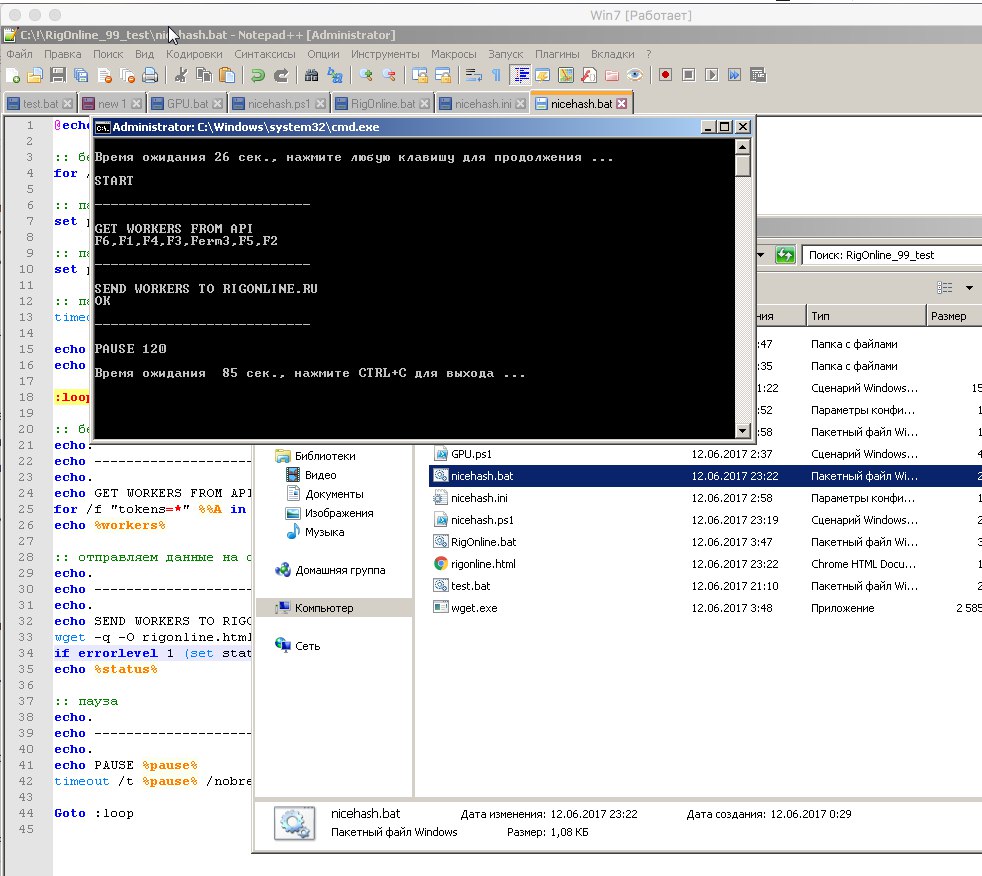Click the cmd window scroll down arrow

click(742, 430)
